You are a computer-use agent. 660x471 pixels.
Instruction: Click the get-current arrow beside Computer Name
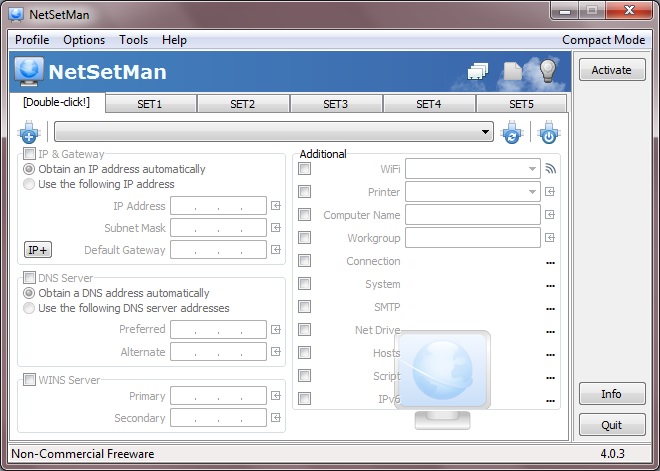pos(550,215)
